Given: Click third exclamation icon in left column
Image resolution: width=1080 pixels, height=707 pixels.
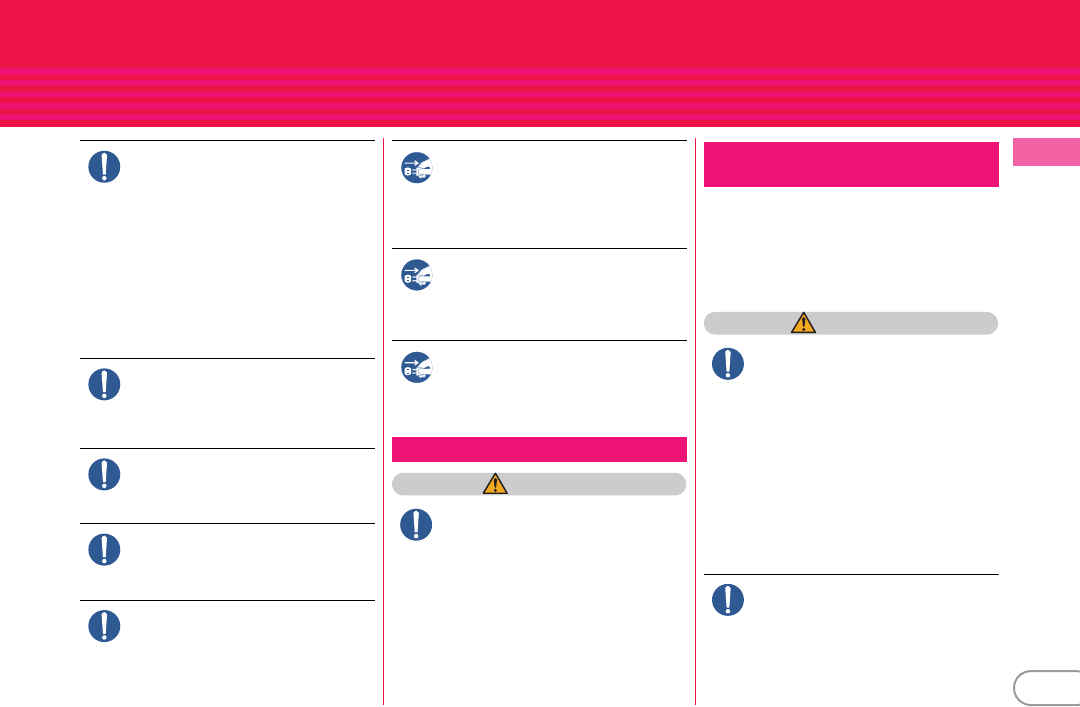Looking at the screenshot, I should pyautogui.click(x=104, y=474).
